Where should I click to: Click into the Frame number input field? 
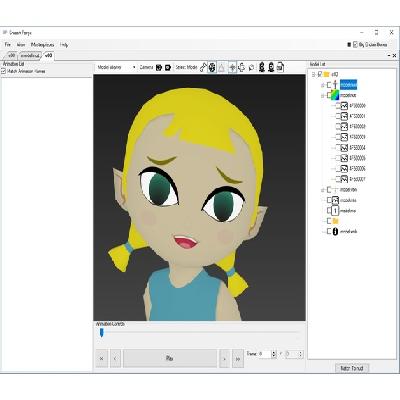265,354
